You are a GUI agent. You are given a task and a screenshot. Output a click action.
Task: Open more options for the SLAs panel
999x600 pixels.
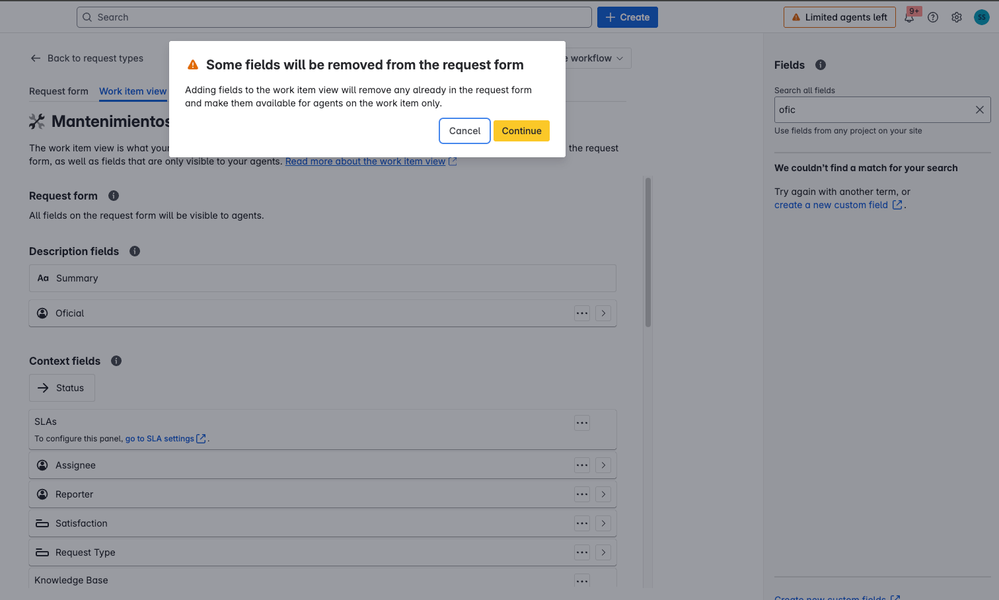[582, 422]
